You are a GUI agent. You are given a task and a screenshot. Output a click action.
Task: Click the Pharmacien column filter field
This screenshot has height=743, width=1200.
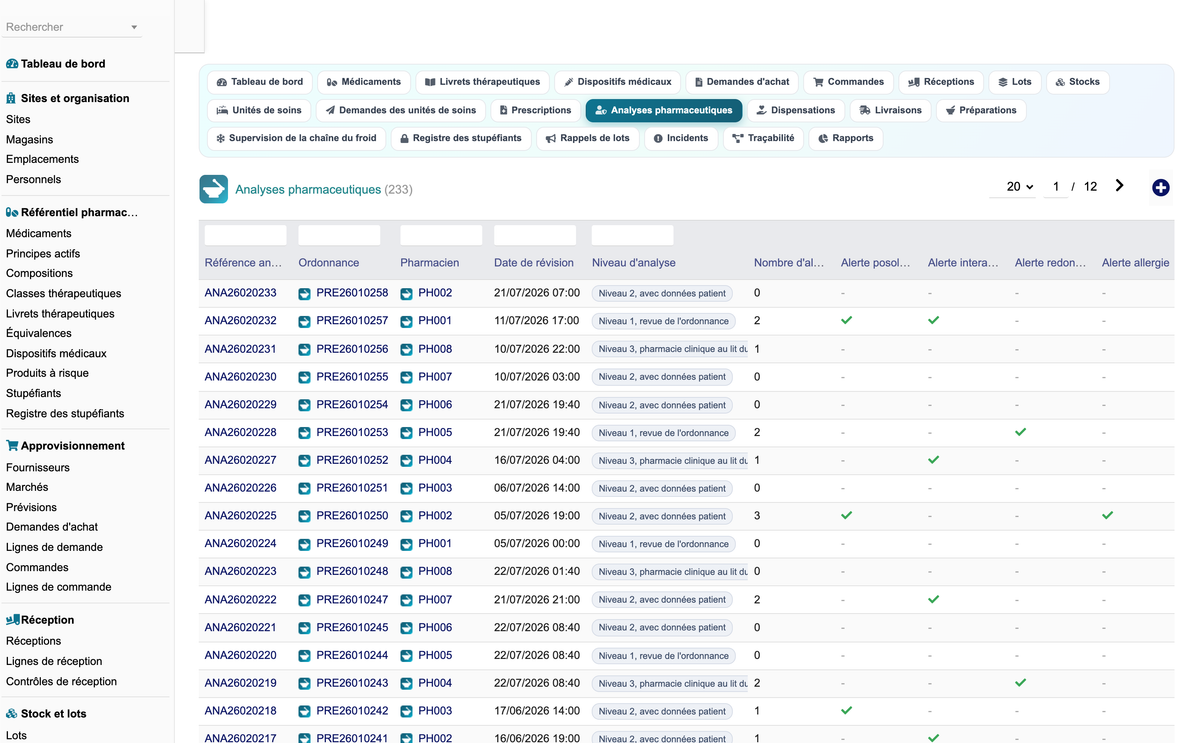[x=441, y=235]
